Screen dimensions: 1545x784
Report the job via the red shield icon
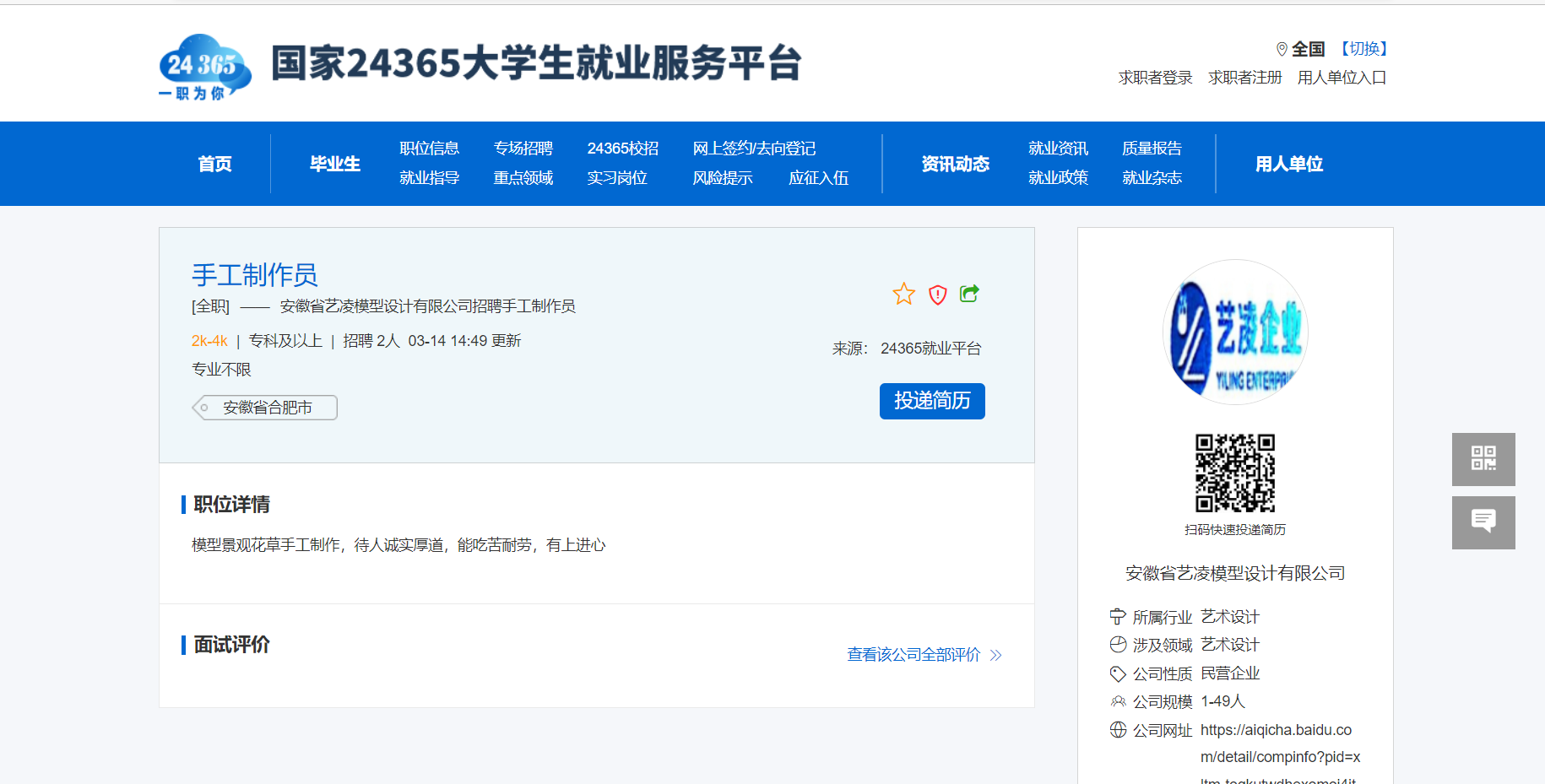937,295
